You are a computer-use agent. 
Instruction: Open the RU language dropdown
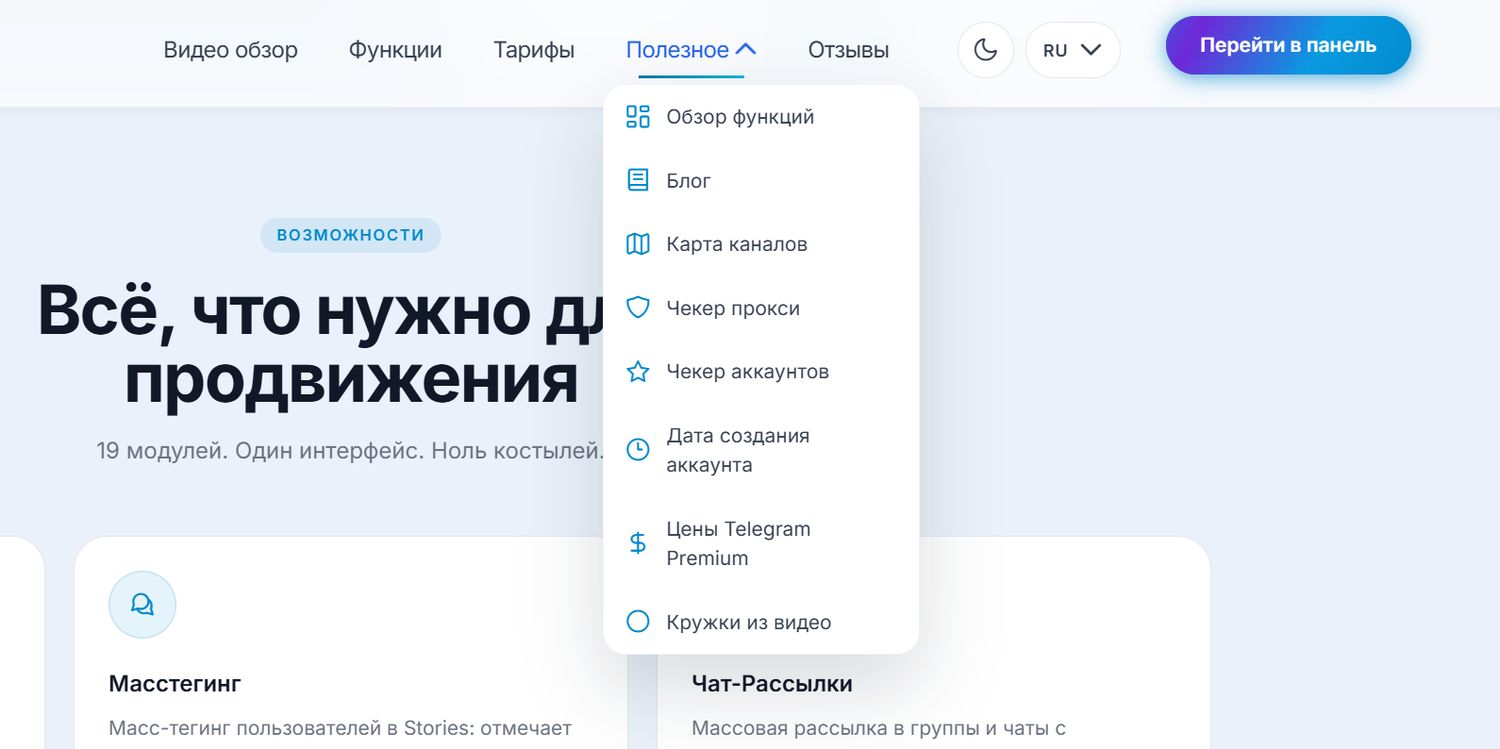coord(1073,49)
